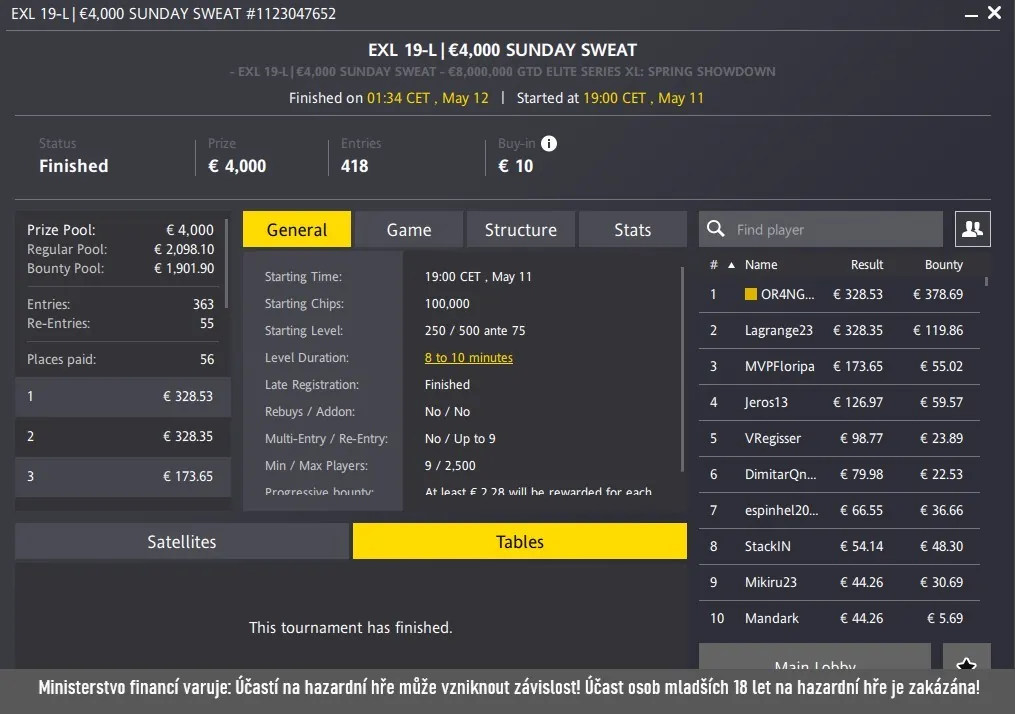Return to the General tab
Image resolution: width=1015 pixels, height=714 pixels.
click(x=296, y=228)
